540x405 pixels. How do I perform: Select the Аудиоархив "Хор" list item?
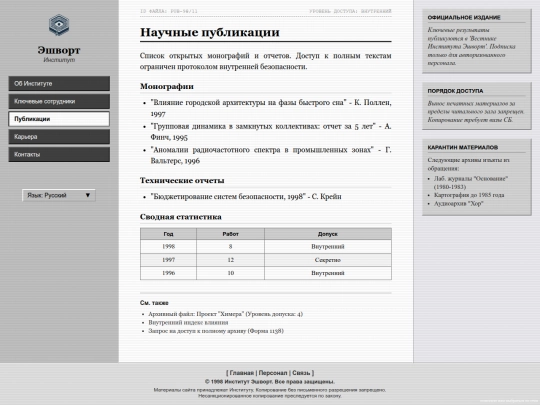click(459, 204)
